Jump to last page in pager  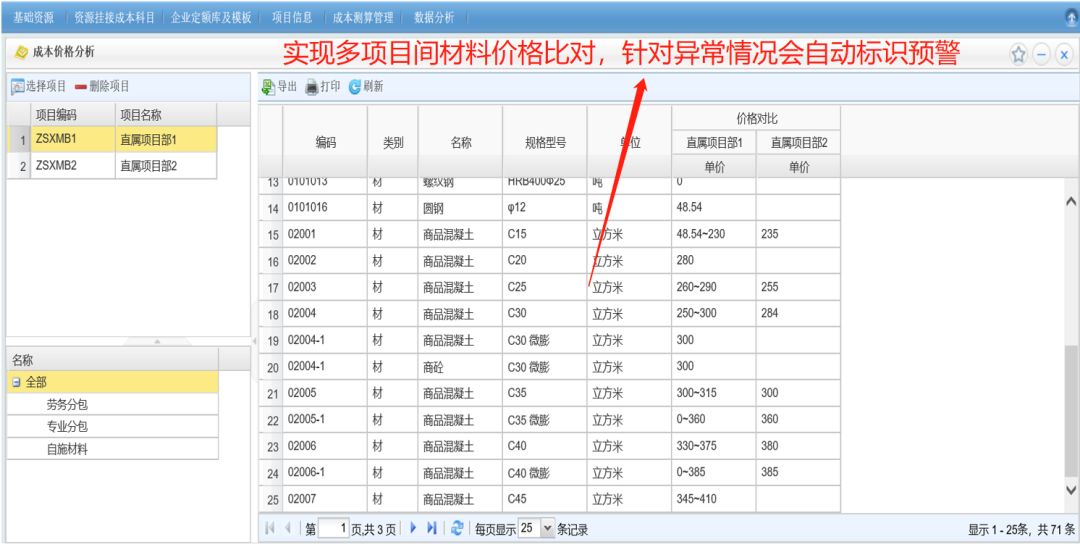point(433,529)
